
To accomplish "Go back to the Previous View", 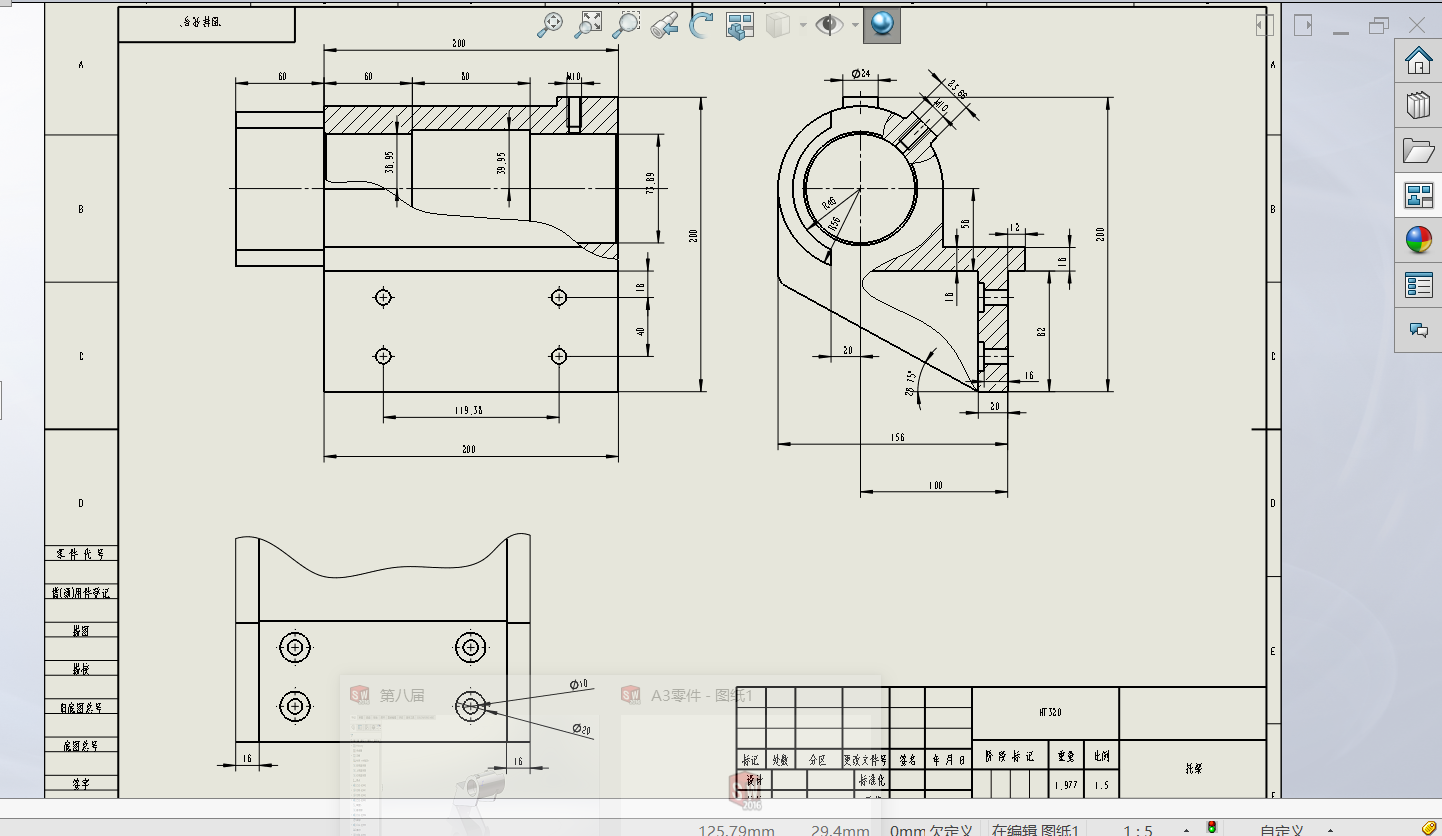I will pos(664,25).
